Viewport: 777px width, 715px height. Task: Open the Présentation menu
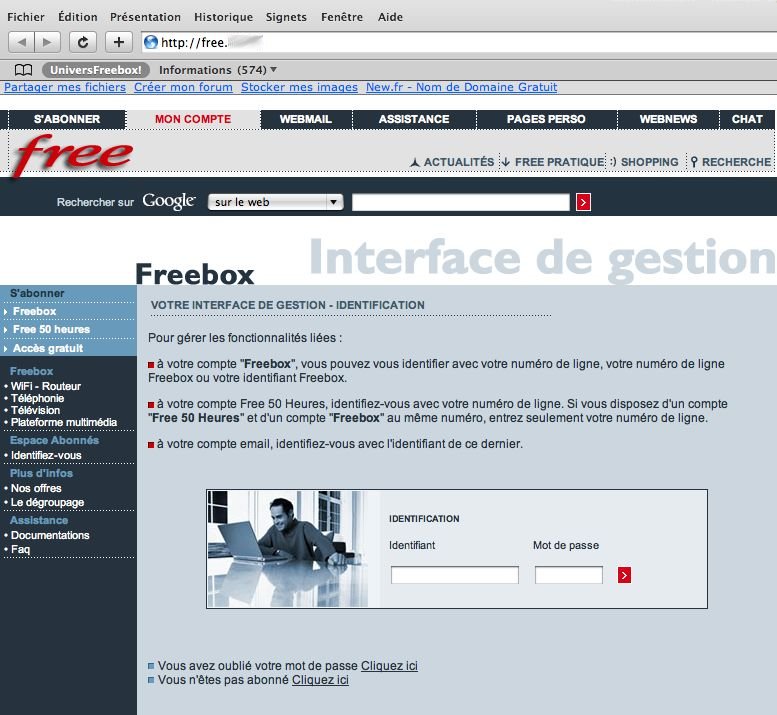(145, 17)
